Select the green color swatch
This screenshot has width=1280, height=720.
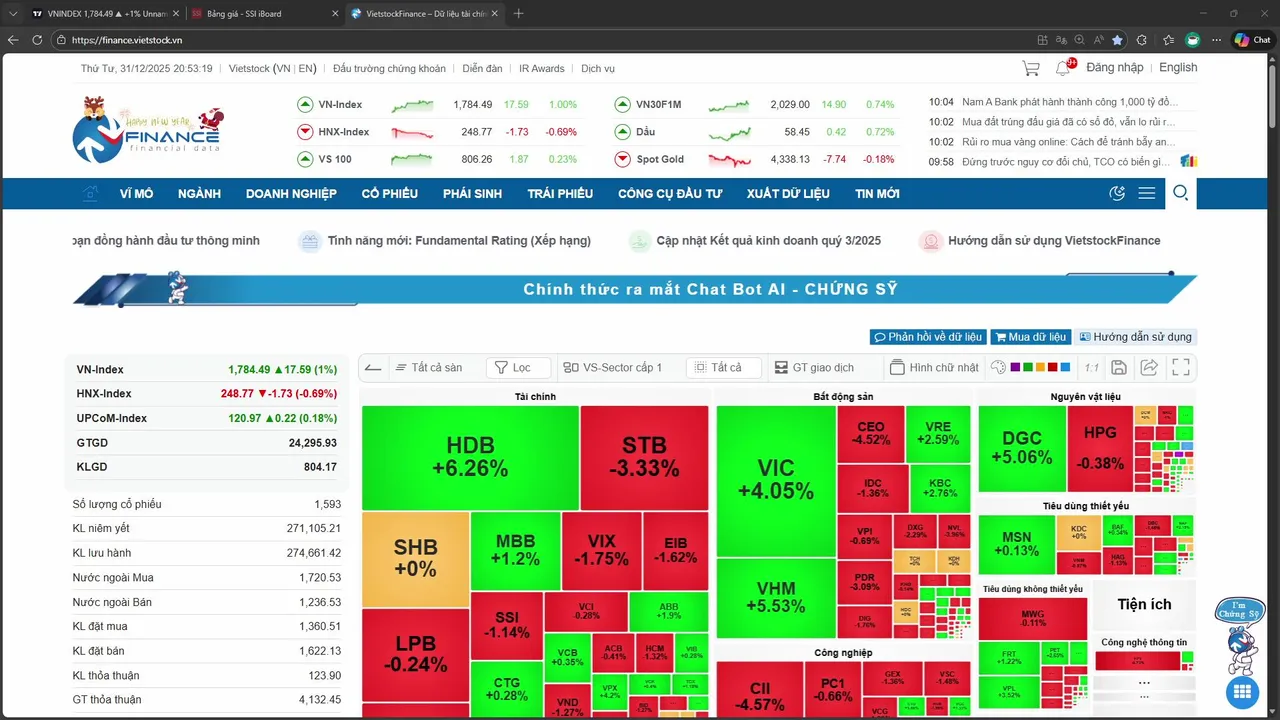point(1028,367)
